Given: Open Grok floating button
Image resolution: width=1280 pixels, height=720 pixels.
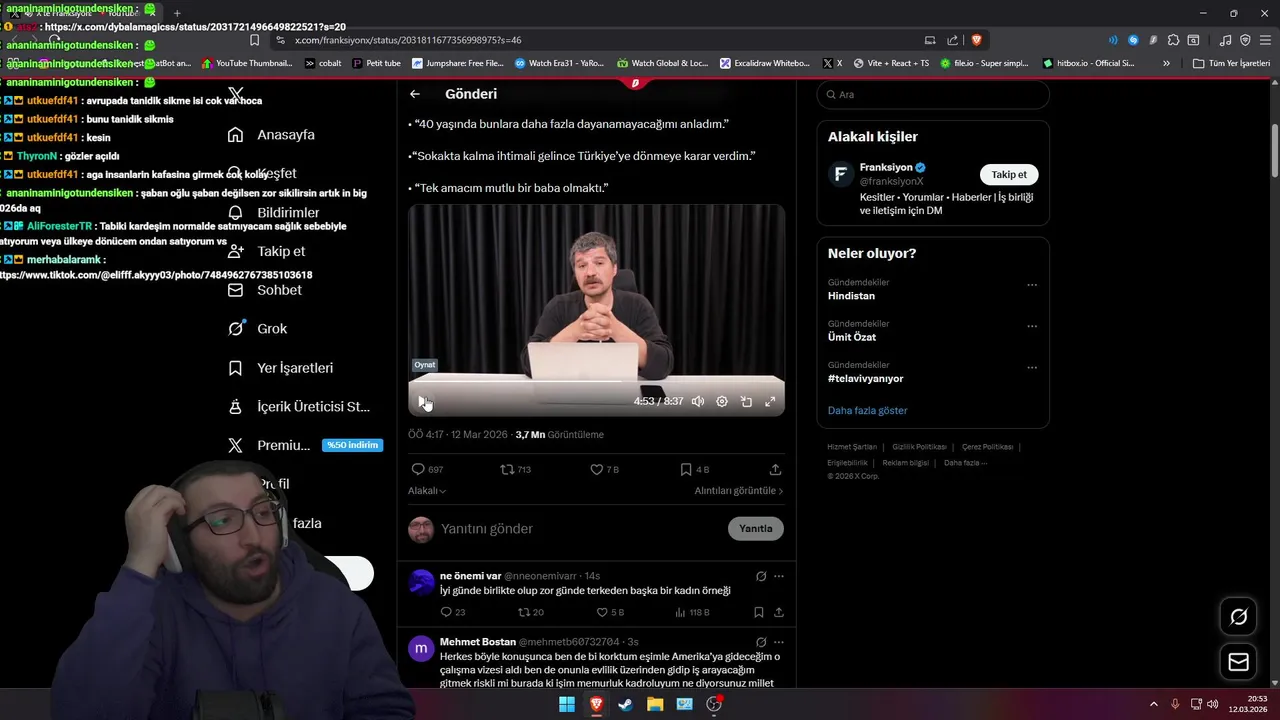Looking at the screenshot, I should 1238,617.
